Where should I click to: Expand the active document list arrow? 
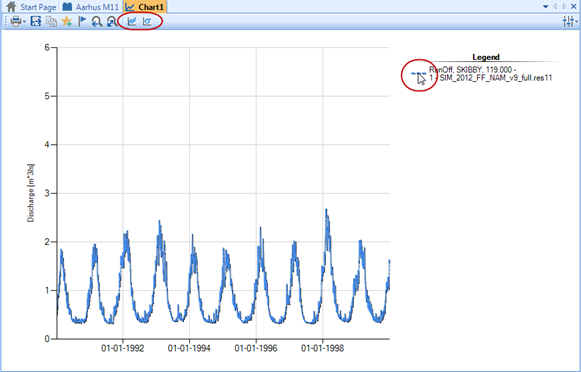point(546,6)
